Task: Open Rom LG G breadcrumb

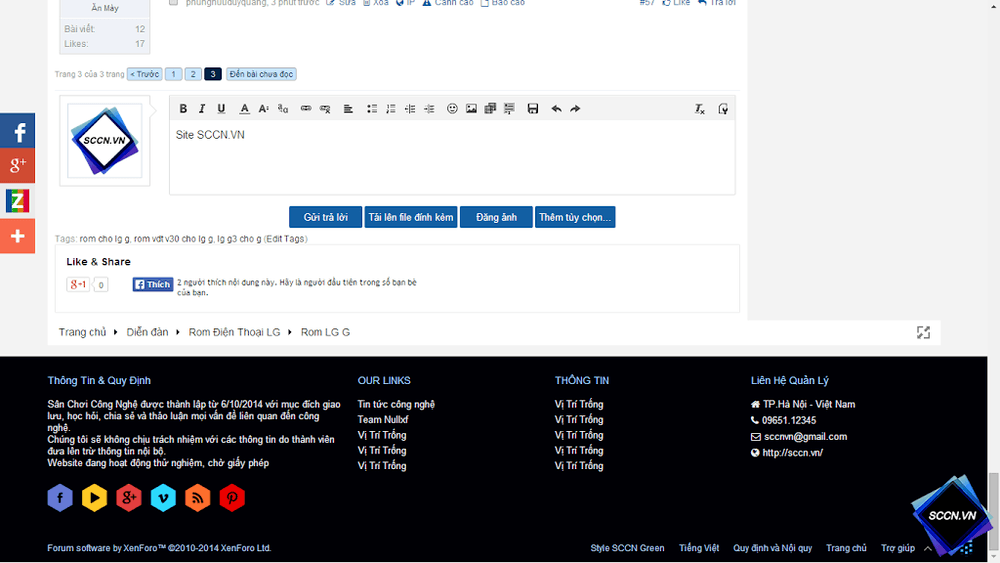Action: coord(325,332)
